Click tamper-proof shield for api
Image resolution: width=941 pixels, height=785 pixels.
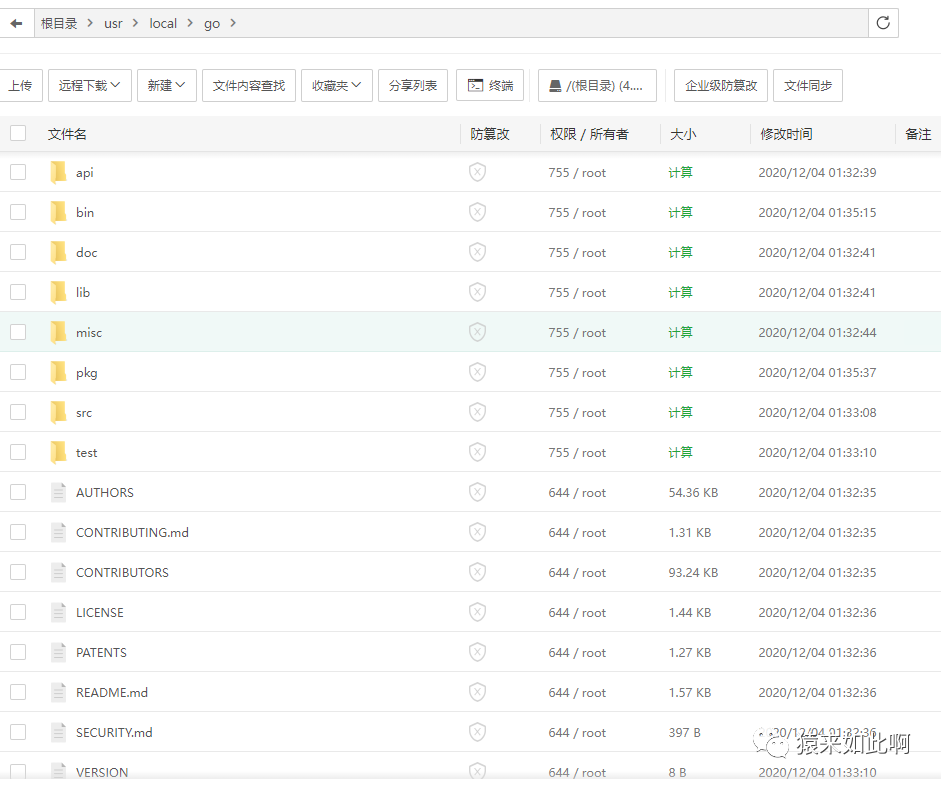pyautogui.click(x=477, y=172)
